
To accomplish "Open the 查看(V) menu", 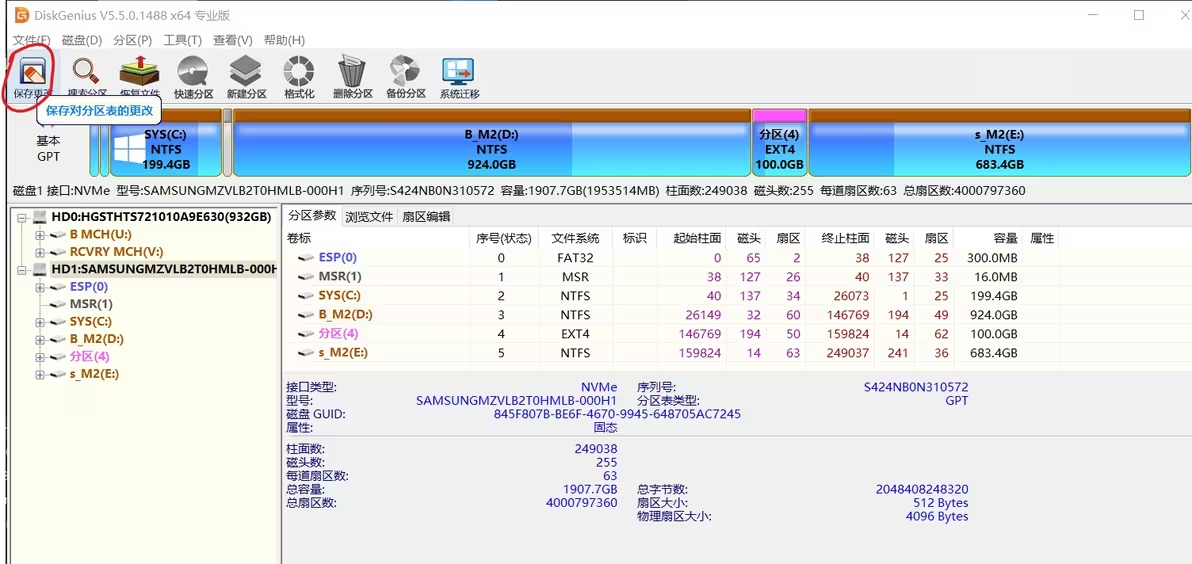I will click(233, 40).
